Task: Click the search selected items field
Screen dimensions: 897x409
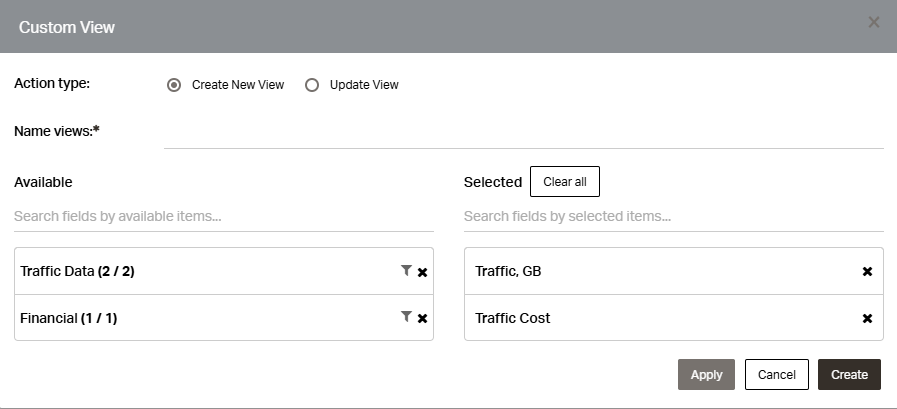Action: pyautogui.click(x=673, y=217)
